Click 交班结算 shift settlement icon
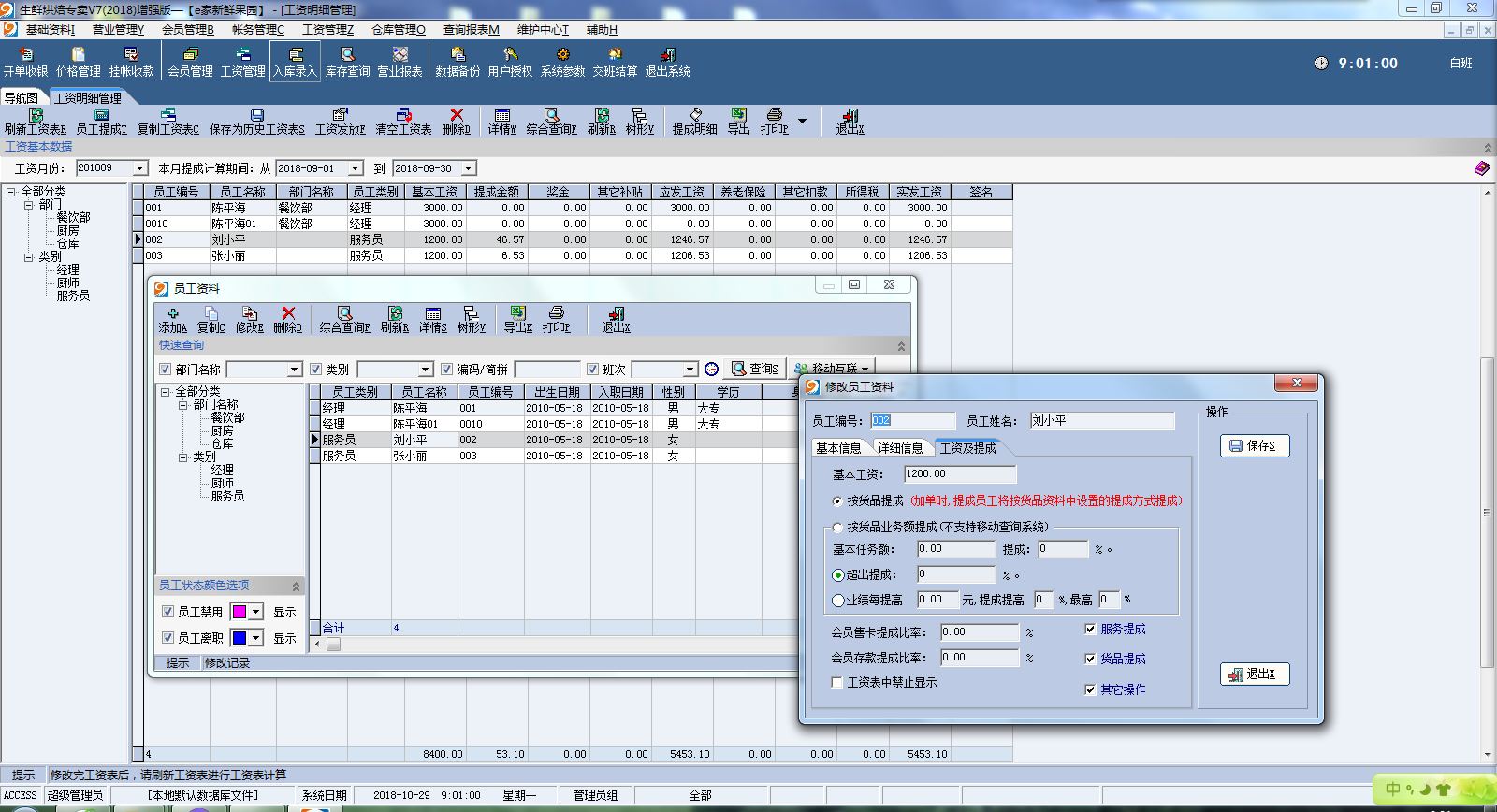The width and height of the screenshot is (1497, 812). coord(615,63)
